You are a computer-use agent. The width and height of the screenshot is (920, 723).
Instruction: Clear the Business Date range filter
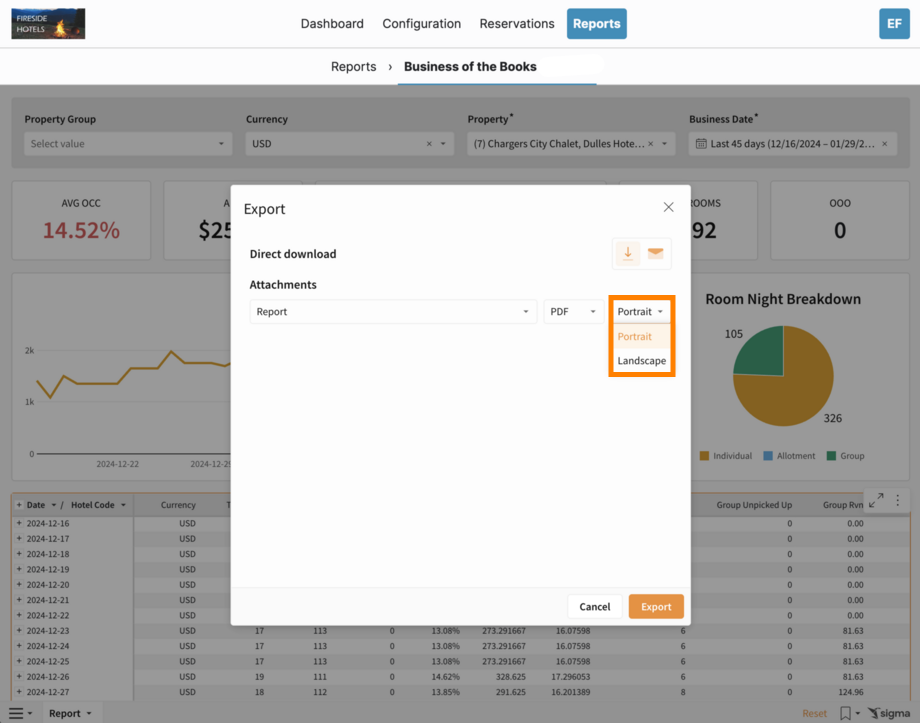[x=884, y=144]
